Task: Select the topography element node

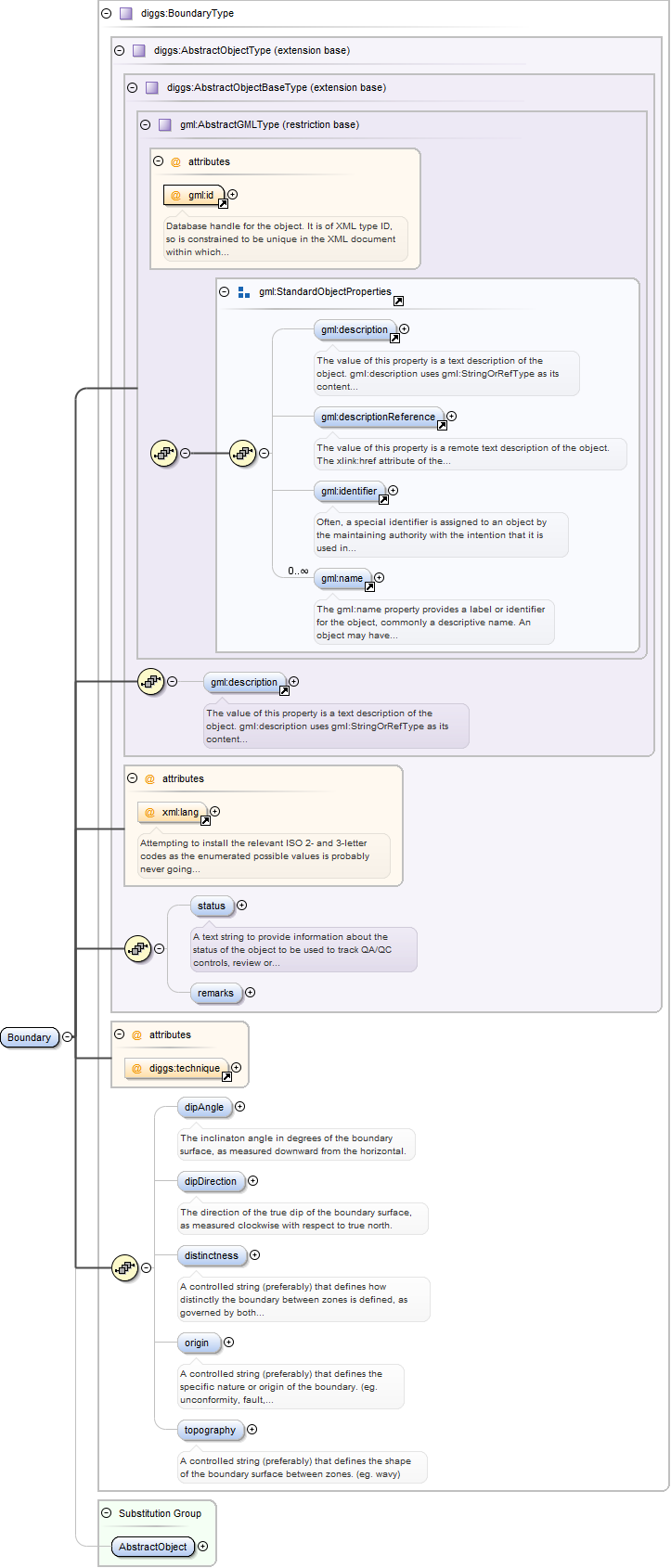Action: tap(210, 1431)
